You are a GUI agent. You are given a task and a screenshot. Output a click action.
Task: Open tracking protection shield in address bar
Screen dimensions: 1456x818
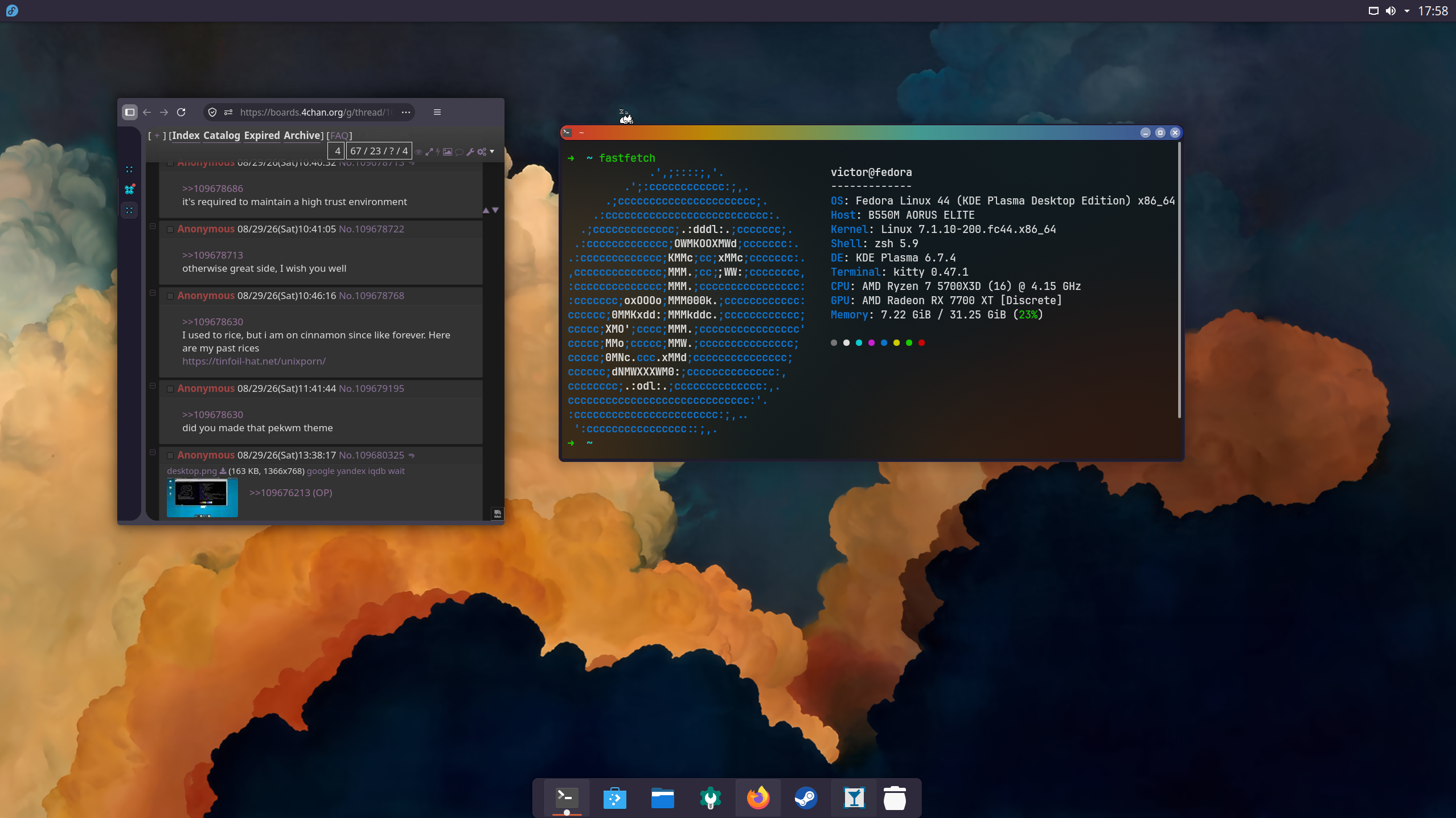[212, 112]
